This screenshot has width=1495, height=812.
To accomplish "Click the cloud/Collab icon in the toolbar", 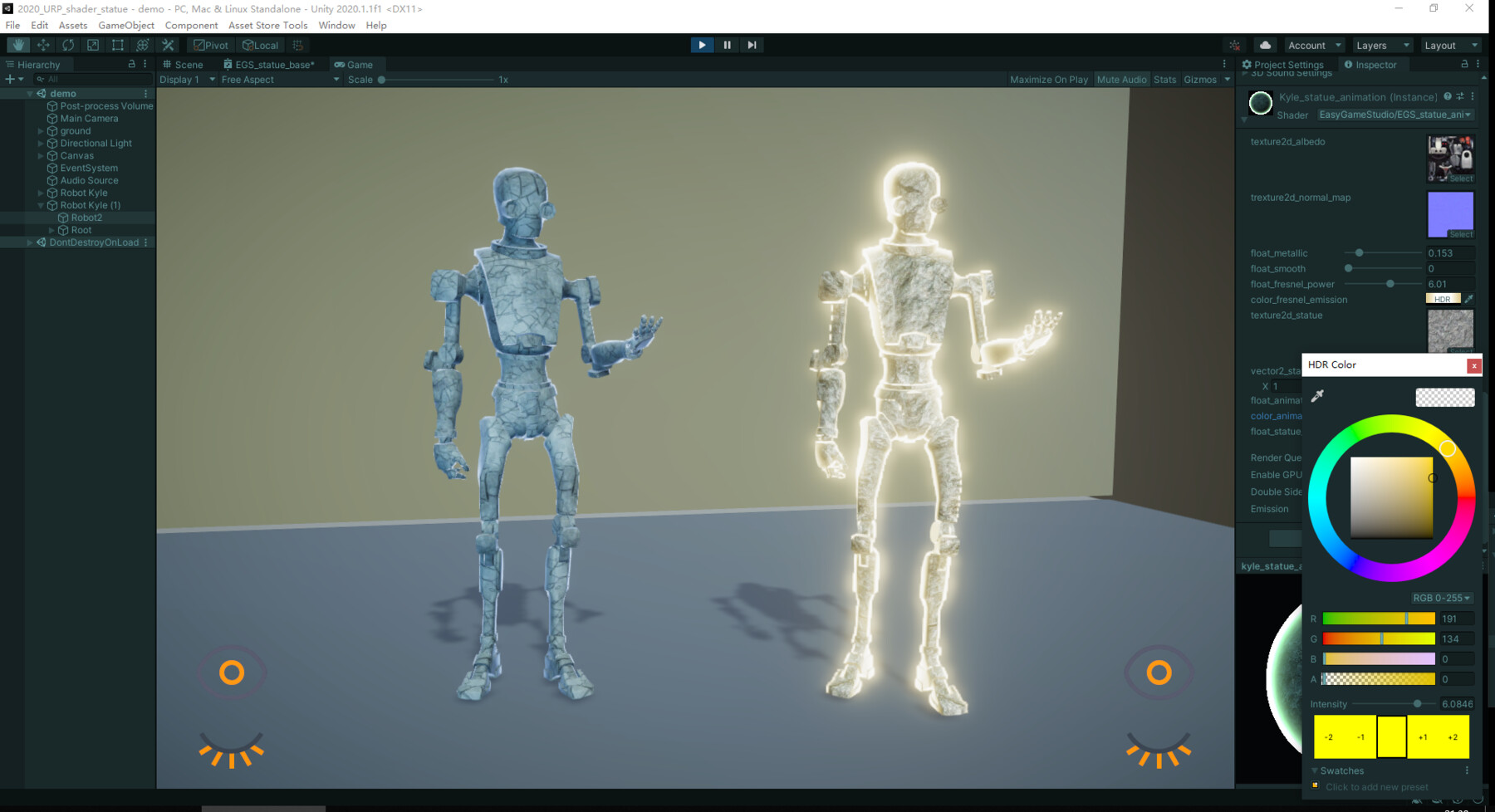I will (1265, 44).
